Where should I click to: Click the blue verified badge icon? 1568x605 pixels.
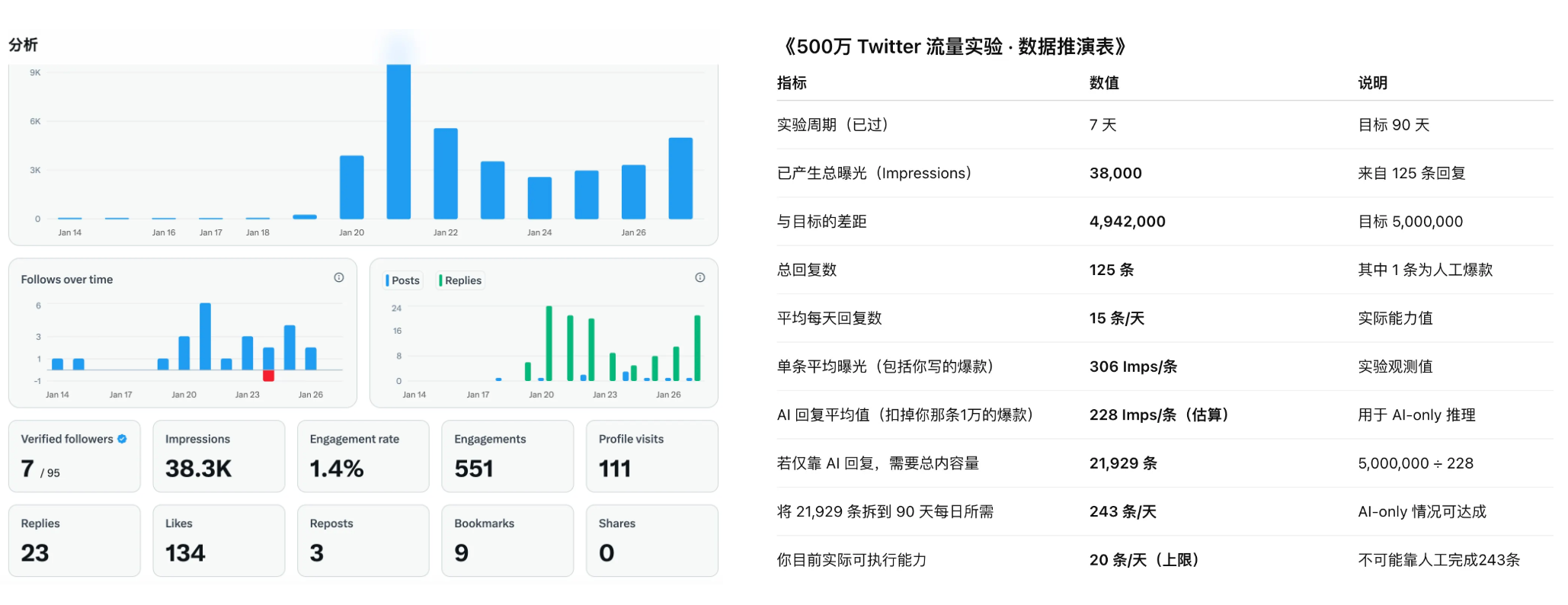click(122, 439)
